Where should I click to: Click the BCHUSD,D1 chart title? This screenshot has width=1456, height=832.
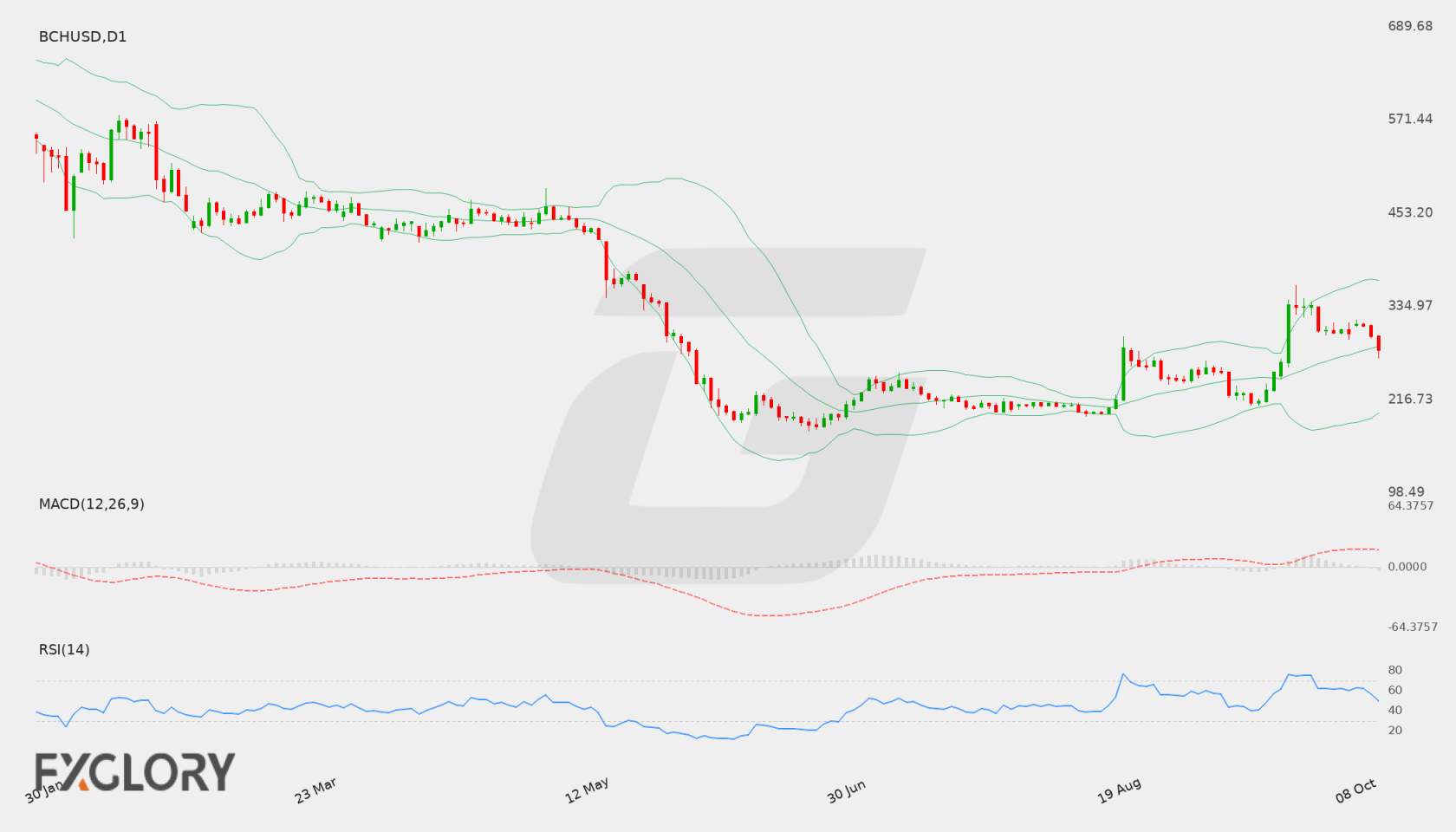click(x=82, y=36)
